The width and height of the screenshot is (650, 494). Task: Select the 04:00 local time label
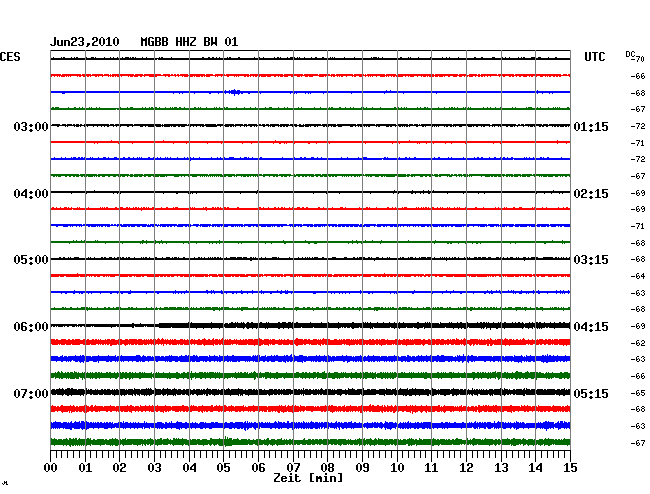(x=31, y=194)
